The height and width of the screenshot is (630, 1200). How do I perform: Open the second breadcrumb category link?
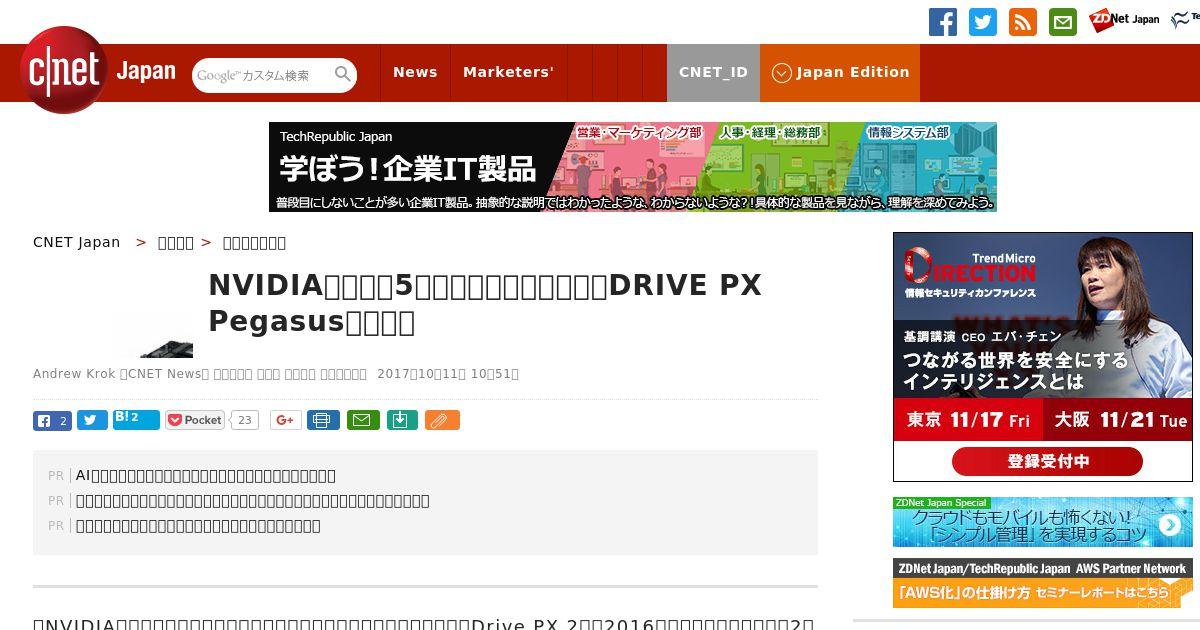176,242
